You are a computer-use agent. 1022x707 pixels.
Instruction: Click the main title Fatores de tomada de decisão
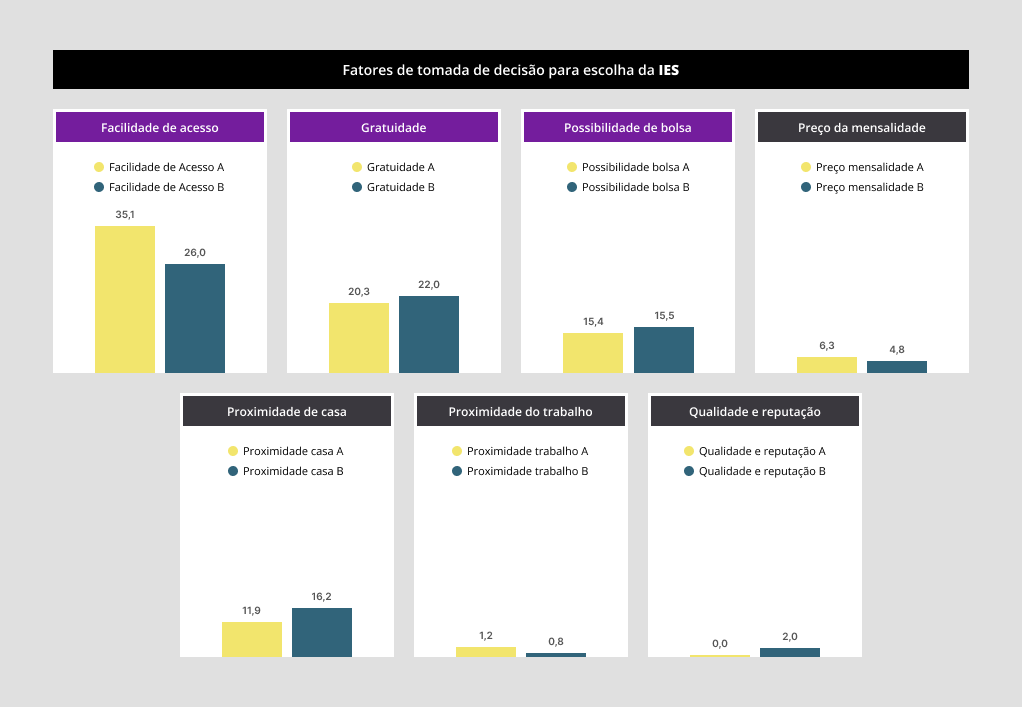510,70
